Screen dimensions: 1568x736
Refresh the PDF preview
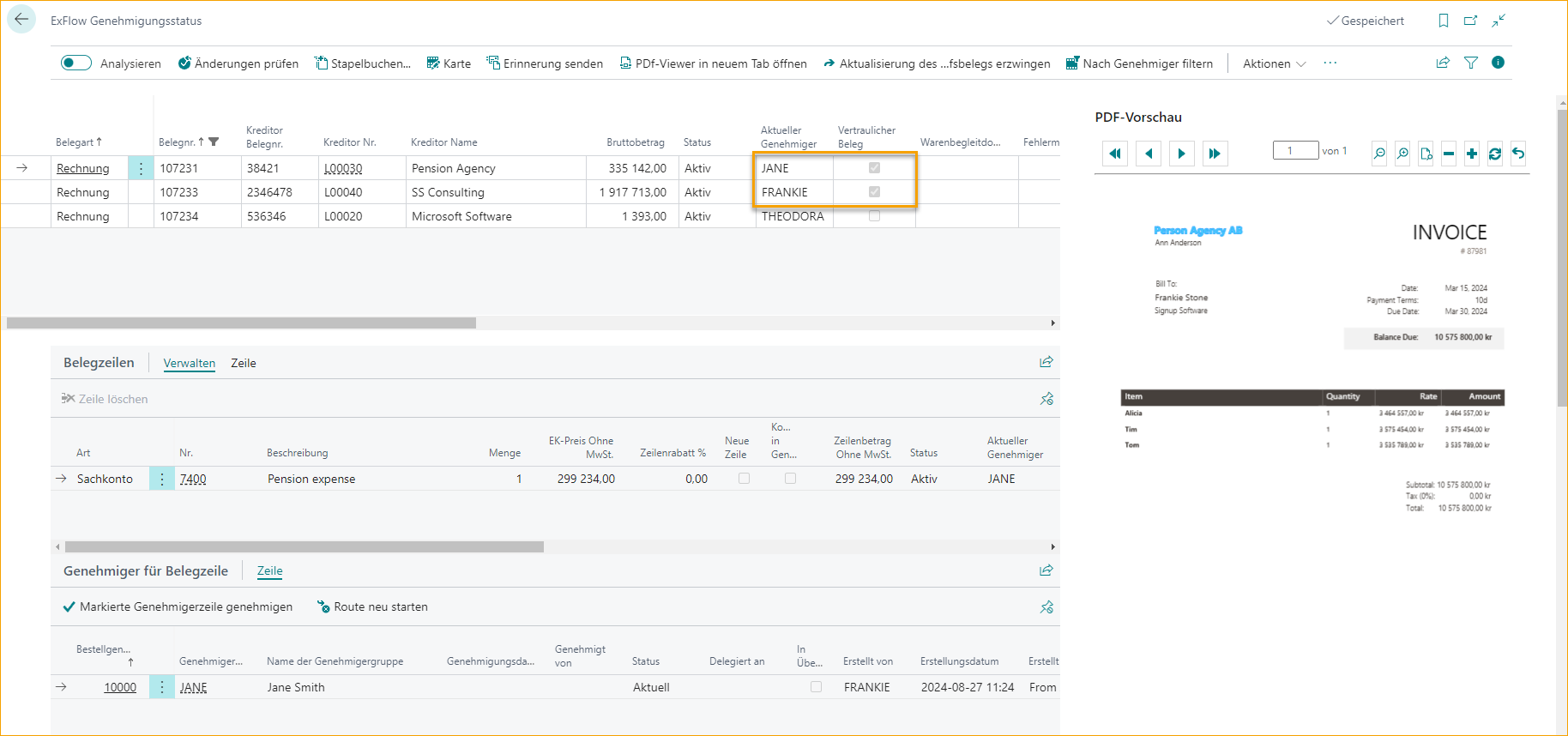click(x=1494, y=154)
